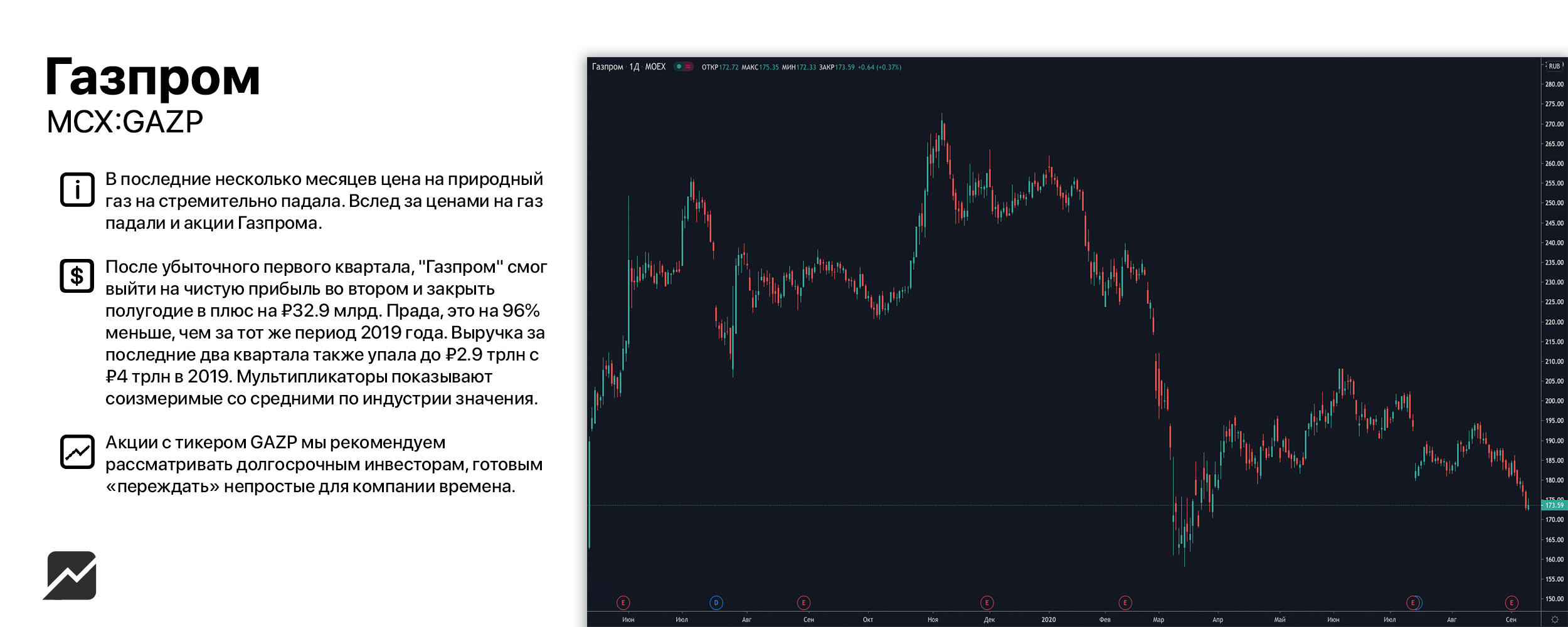Click the Май label on time axis

click(1280, 619)
